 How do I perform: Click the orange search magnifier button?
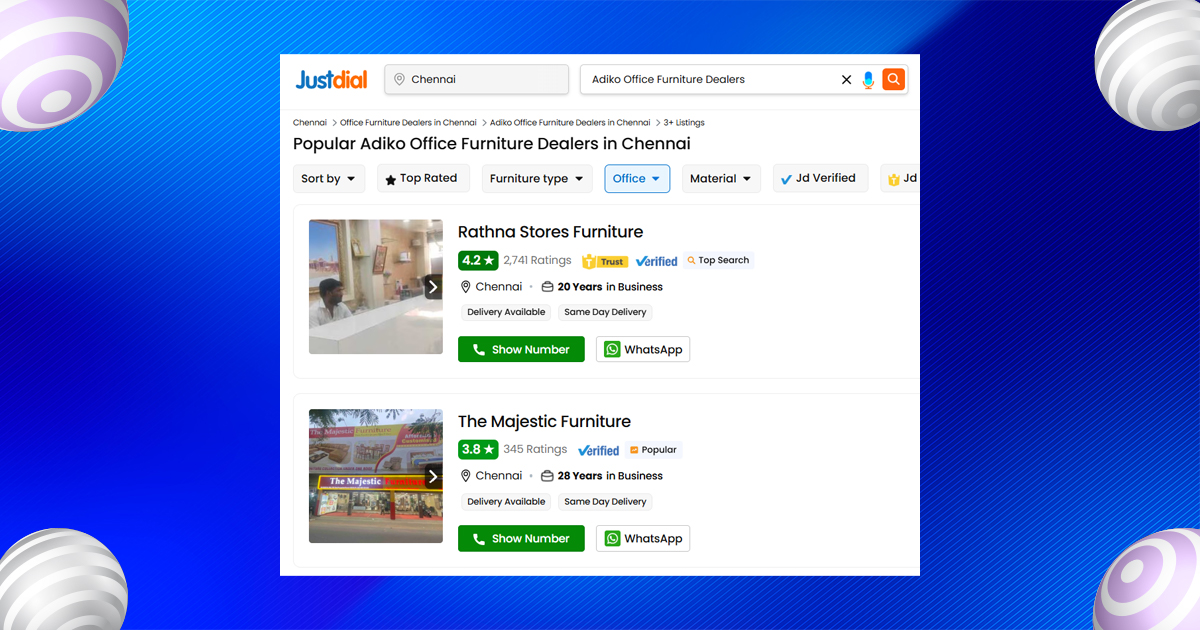[894, 79]
